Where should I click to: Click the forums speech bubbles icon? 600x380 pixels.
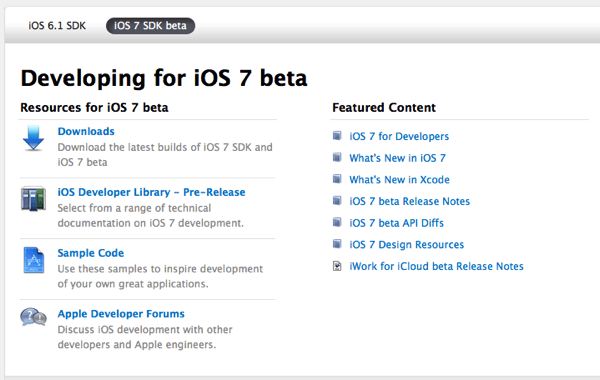pos(33,317)
